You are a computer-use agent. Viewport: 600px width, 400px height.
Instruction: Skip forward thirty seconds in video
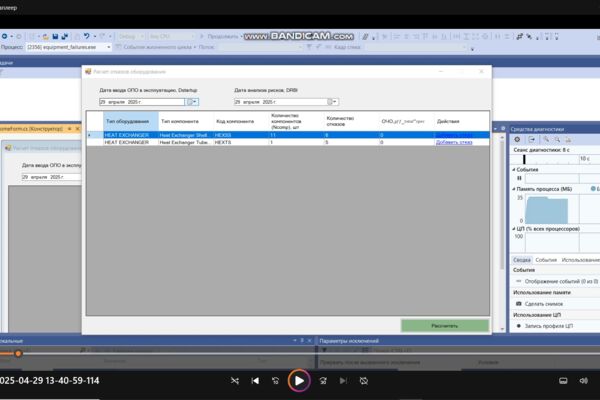click(x=323, y=380)
